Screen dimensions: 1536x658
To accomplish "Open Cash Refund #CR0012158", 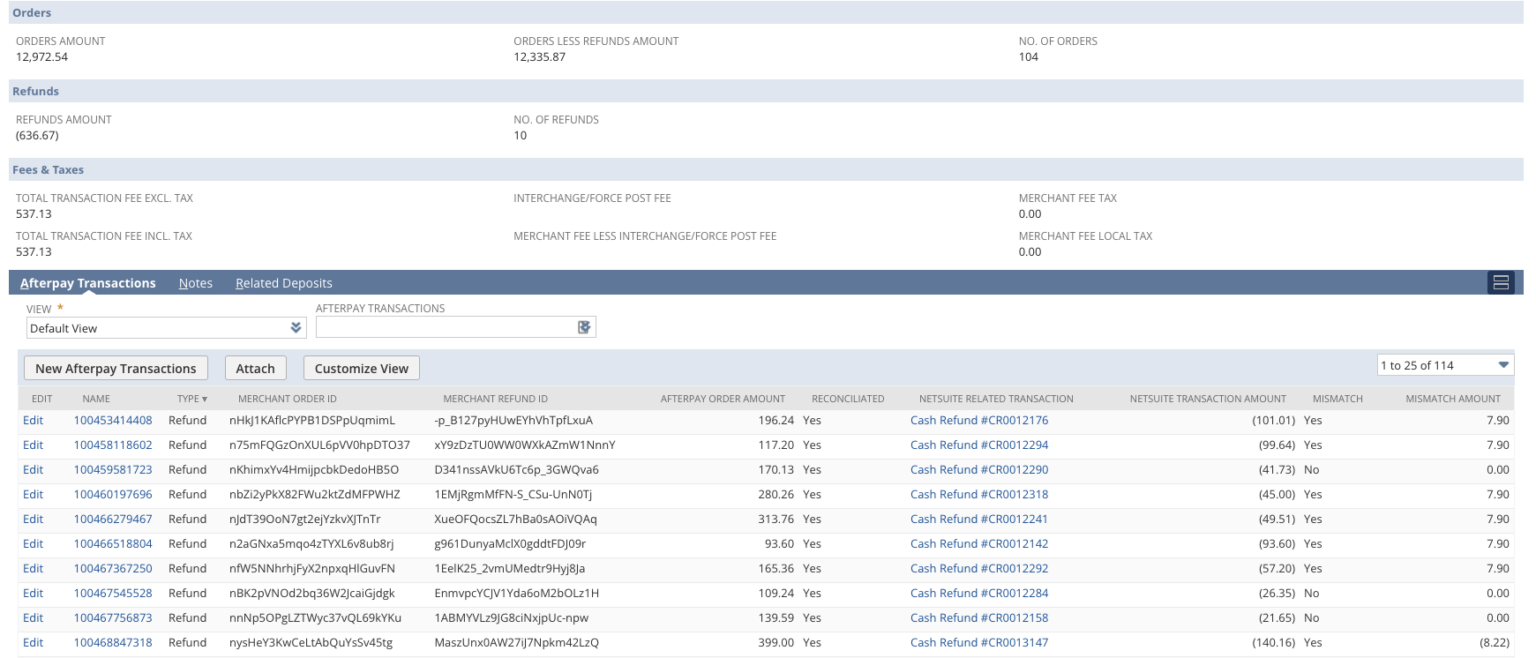I will (x=979, y=618).
